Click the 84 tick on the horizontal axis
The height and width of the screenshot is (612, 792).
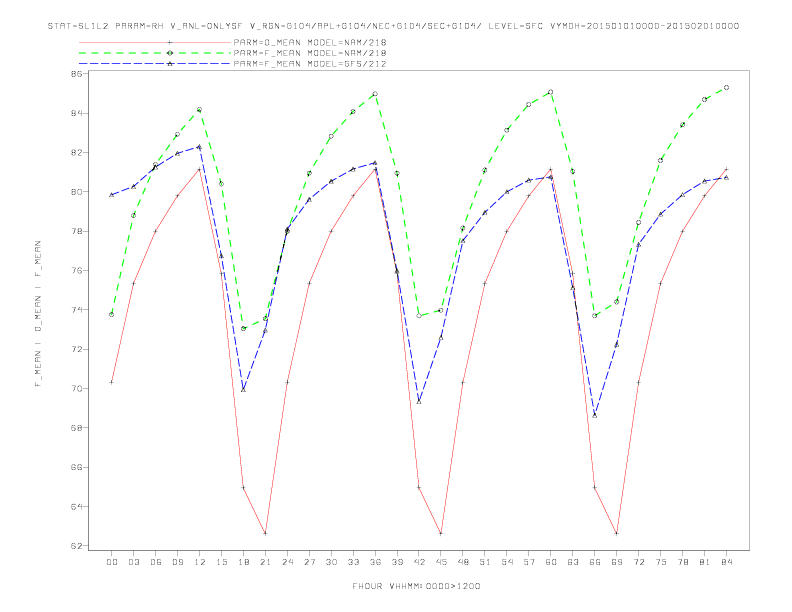pos(727,562)
